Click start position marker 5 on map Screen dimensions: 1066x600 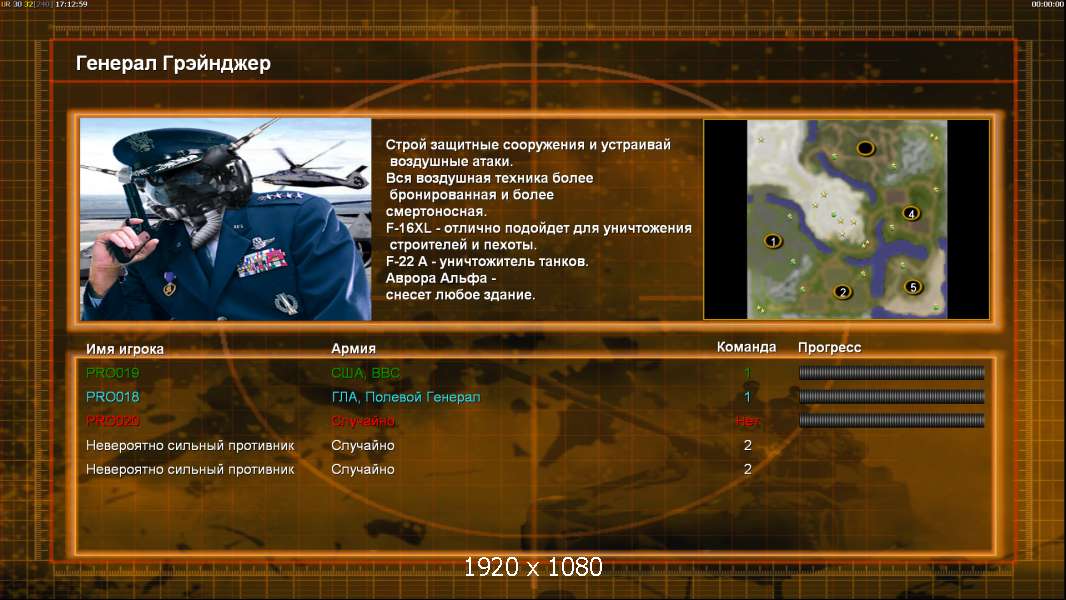(913, 287)
